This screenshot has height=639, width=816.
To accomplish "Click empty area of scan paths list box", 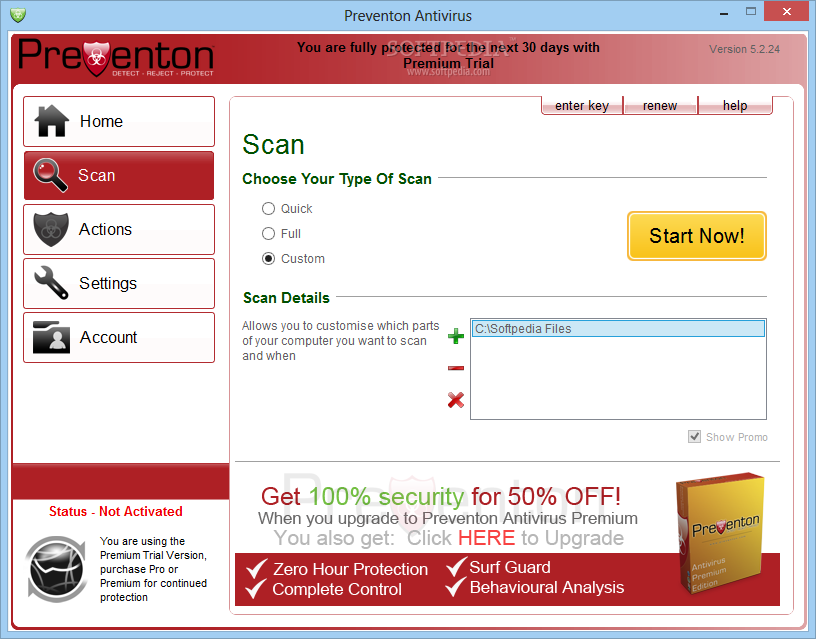I will 618,378.
